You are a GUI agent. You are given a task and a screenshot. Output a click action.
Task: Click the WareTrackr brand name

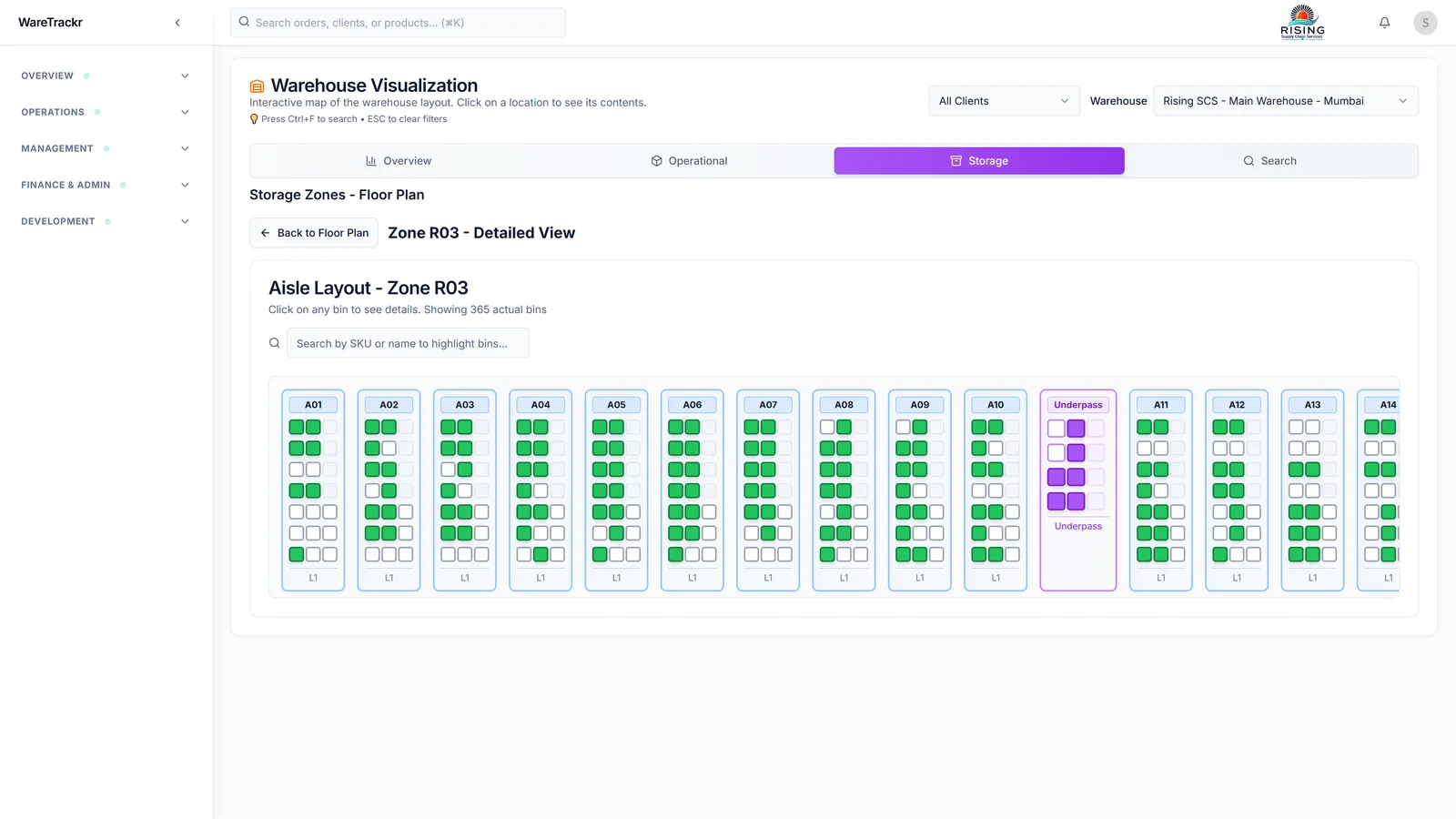51,23
